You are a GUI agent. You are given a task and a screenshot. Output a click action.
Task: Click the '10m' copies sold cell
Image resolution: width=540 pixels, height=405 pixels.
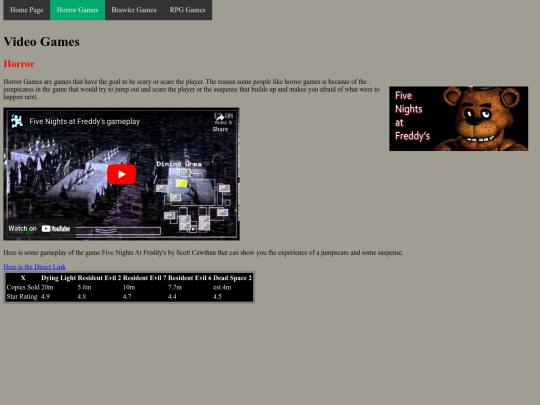click(x=129, y=287)
